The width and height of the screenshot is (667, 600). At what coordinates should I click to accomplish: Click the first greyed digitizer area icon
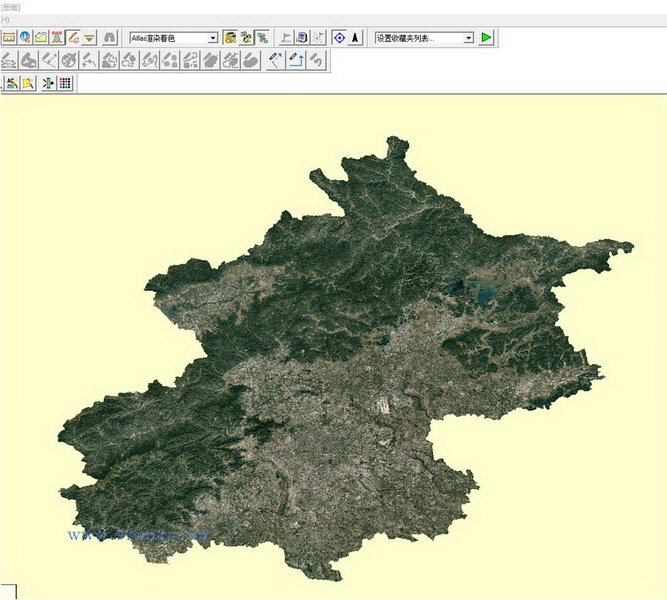[9, 60]
